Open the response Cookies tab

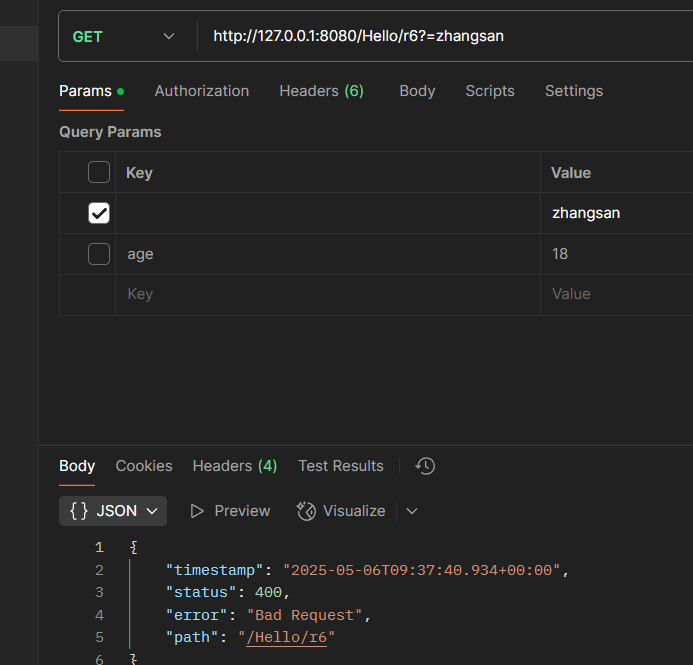(144, 466)
